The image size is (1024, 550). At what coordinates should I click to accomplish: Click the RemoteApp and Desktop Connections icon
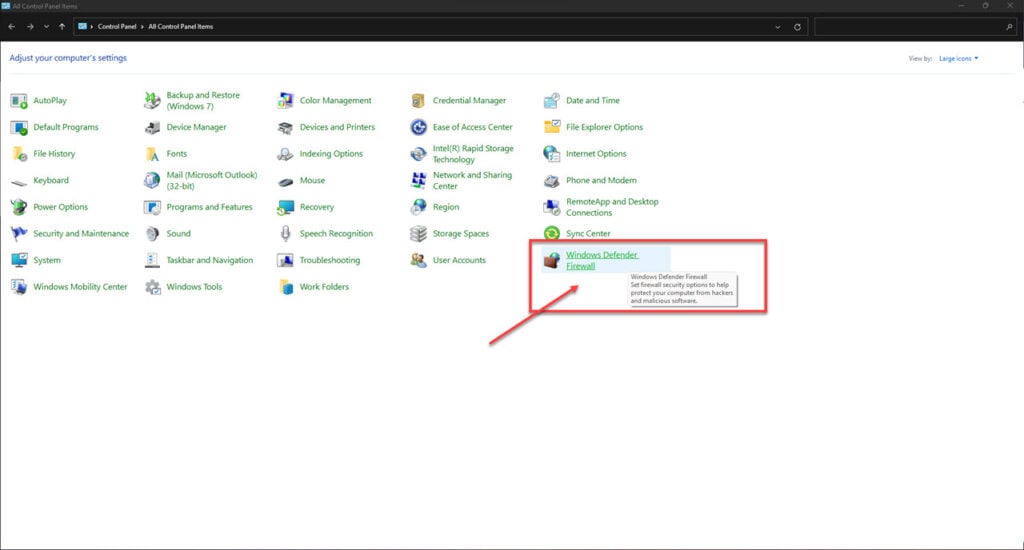(x=552, y=207)
